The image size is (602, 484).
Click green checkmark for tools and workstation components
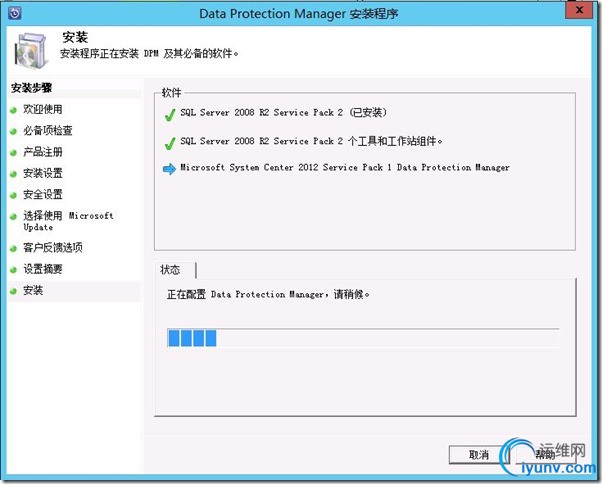click(169, 143)
